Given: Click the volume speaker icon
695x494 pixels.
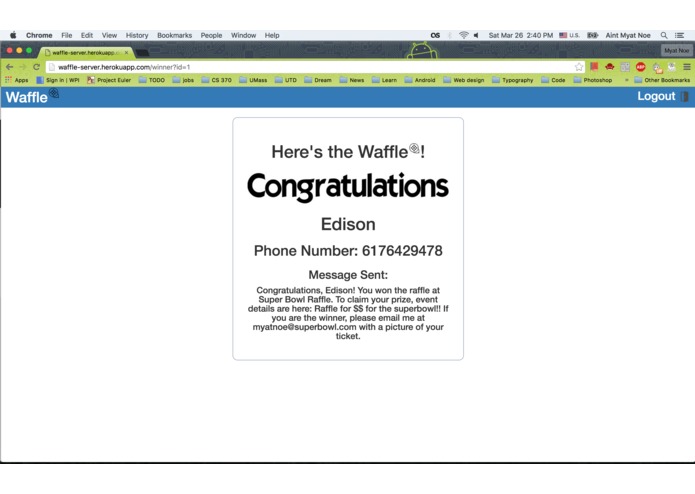Looking at the screenshot, I should point(476,35).
